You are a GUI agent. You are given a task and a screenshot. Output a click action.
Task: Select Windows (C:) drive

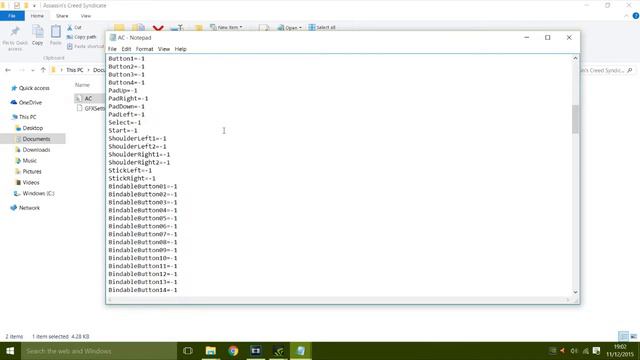[x=38, y=193]
